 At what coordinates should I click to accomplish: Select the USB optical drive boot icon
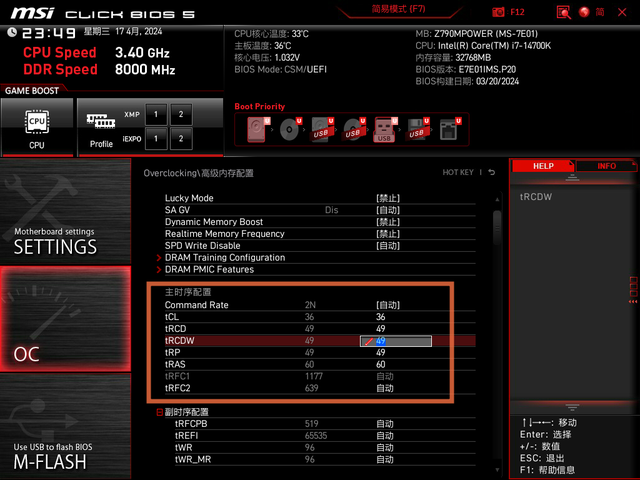(354, 129)
